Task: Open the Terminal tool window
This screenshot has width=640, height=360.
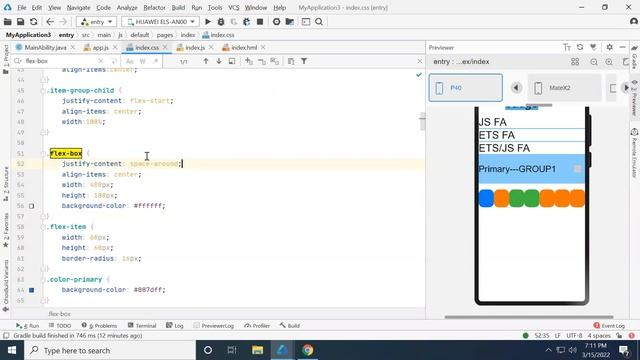Action: (x=142, y=326)
